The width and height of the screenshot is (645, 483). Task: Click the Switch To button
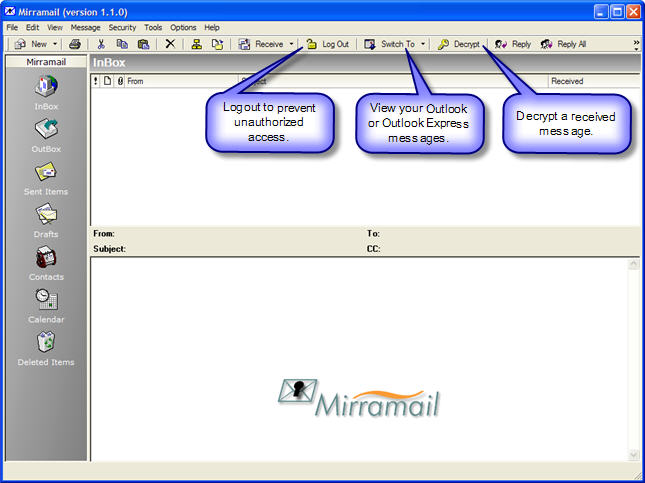click(x=390, y=44)
